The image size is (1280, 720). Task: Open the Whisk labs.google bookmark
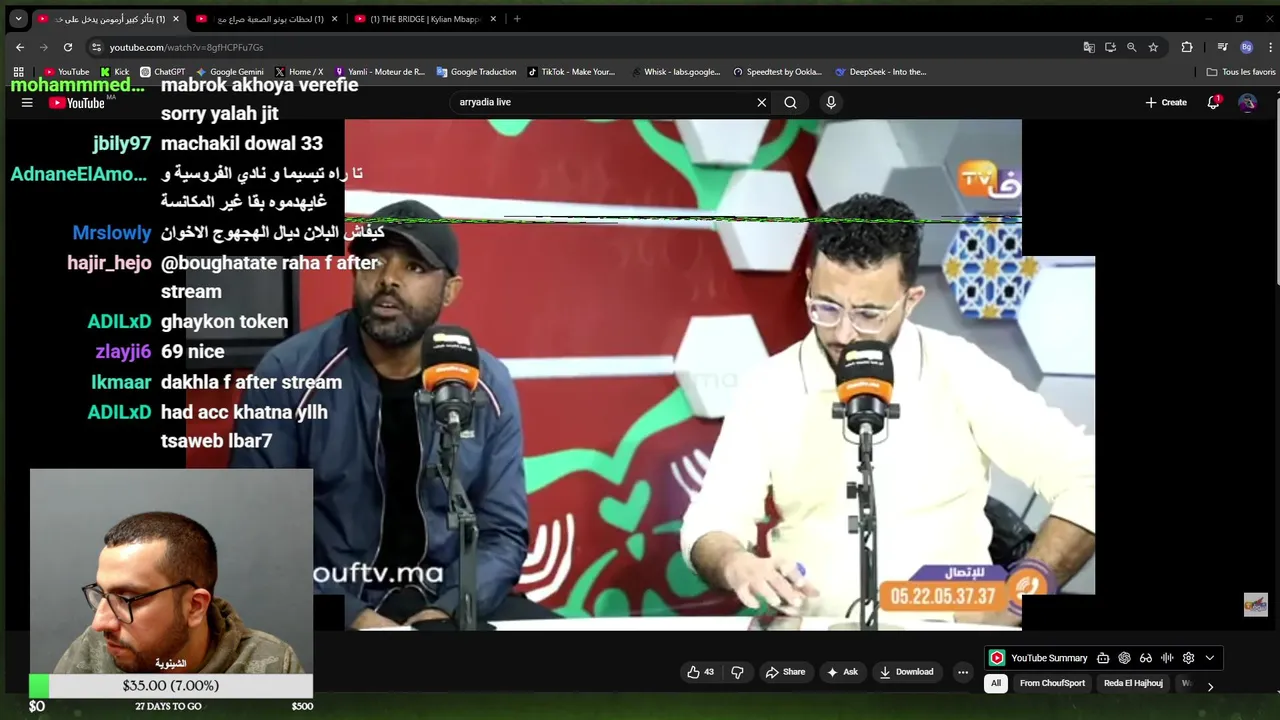coord(675,72)
